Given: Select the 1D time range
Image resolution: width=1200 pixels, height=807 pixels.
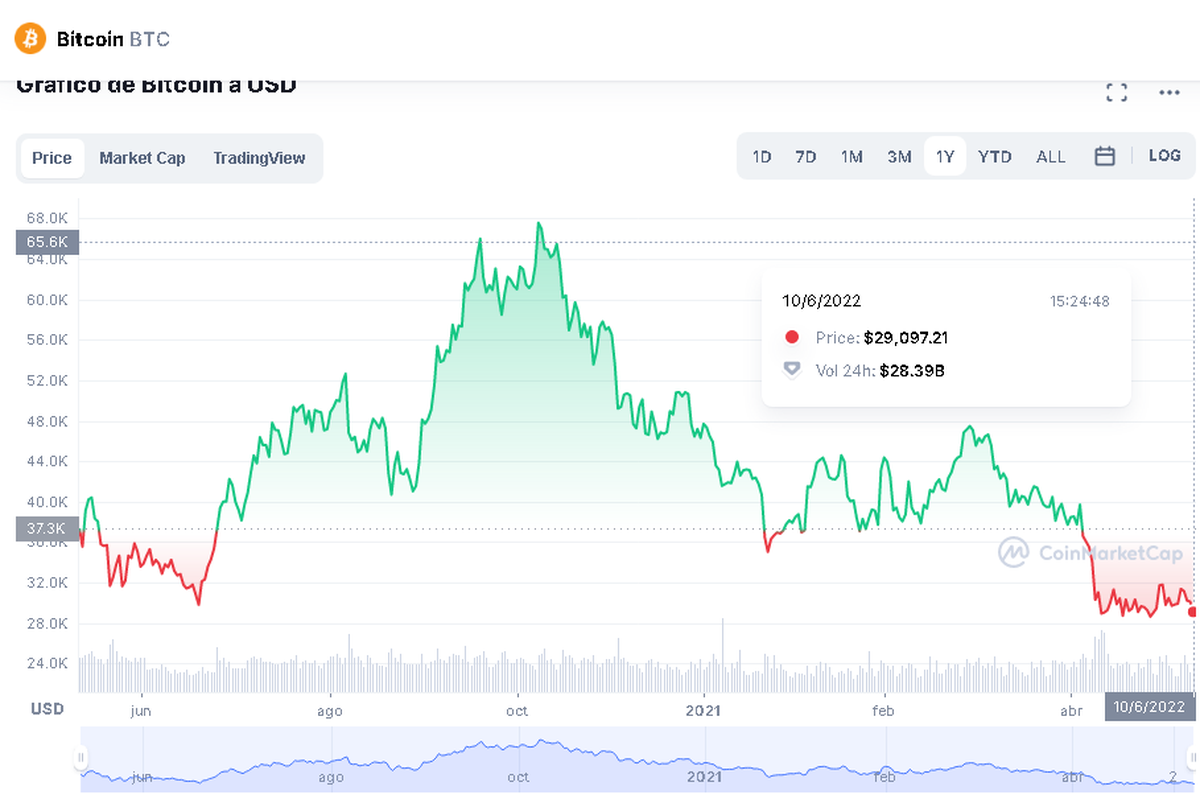Looking at the screenshot, I should pos(762,157).
